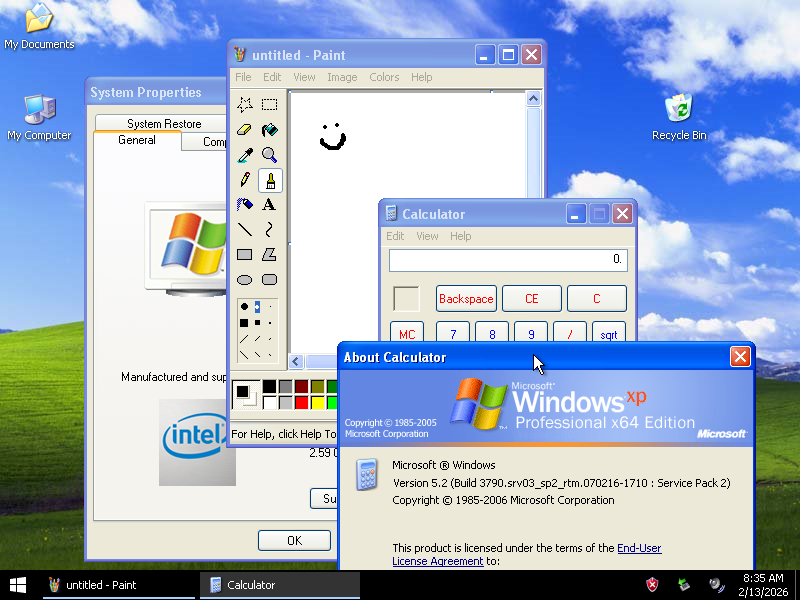The height and width of the screenshot is (600, 800).
Task: Pick the red swatch in Paint's palette
Action: coord(301,400)
